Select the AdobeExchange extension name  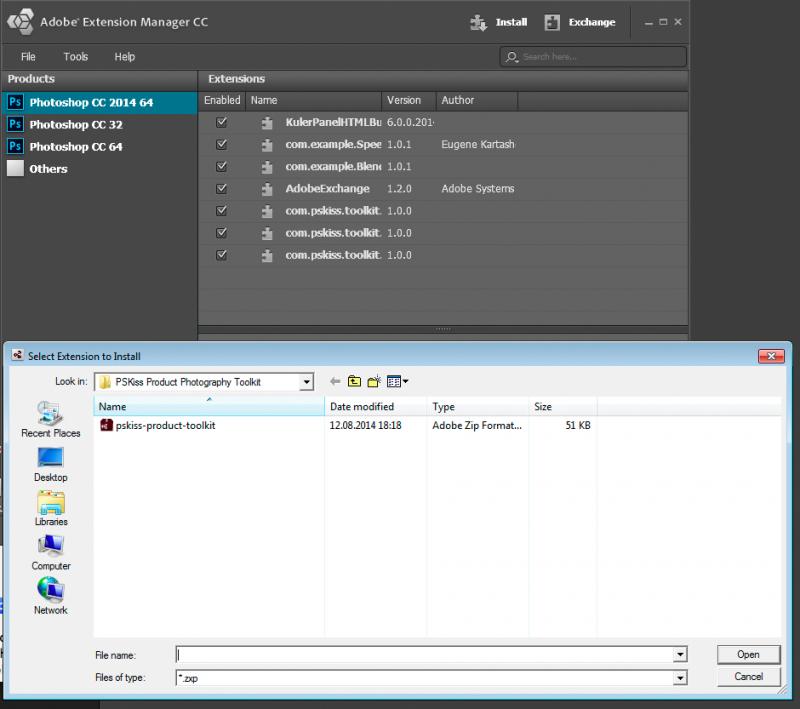328,189
